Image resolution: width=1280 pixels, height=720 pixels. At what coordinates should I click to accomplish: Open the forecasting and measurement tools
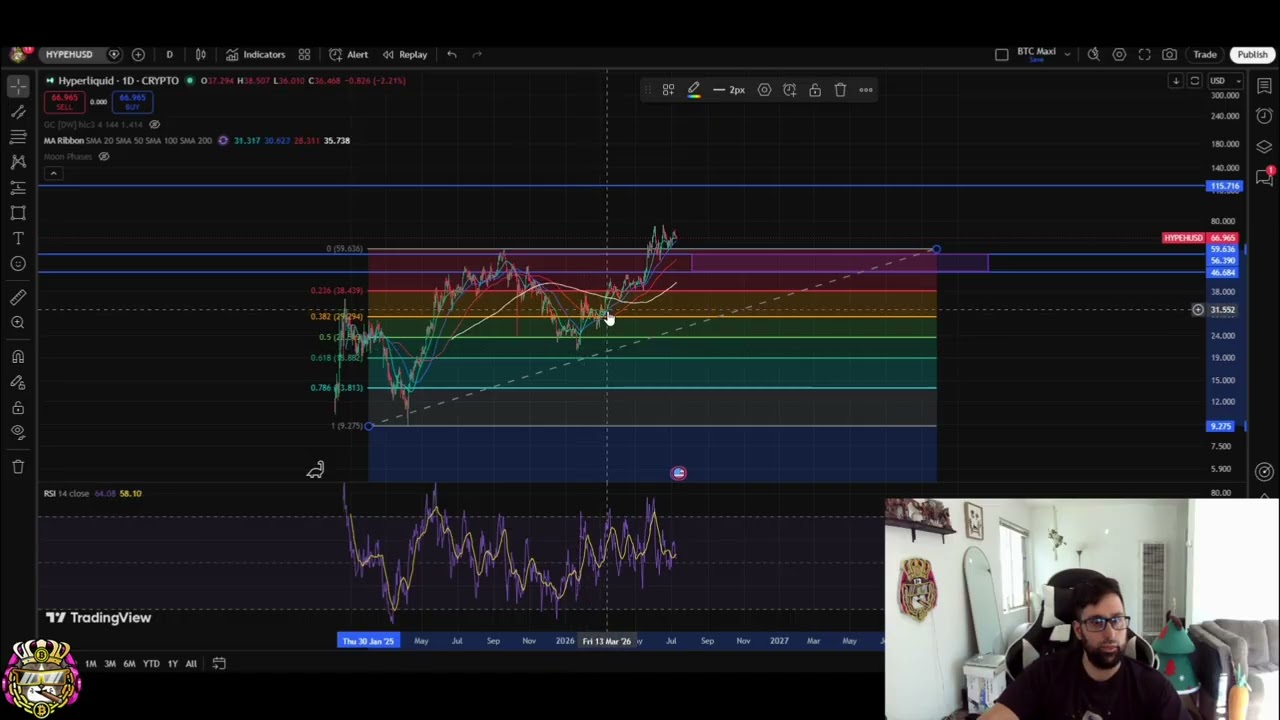pyautogui.click(x=18, y=187)
